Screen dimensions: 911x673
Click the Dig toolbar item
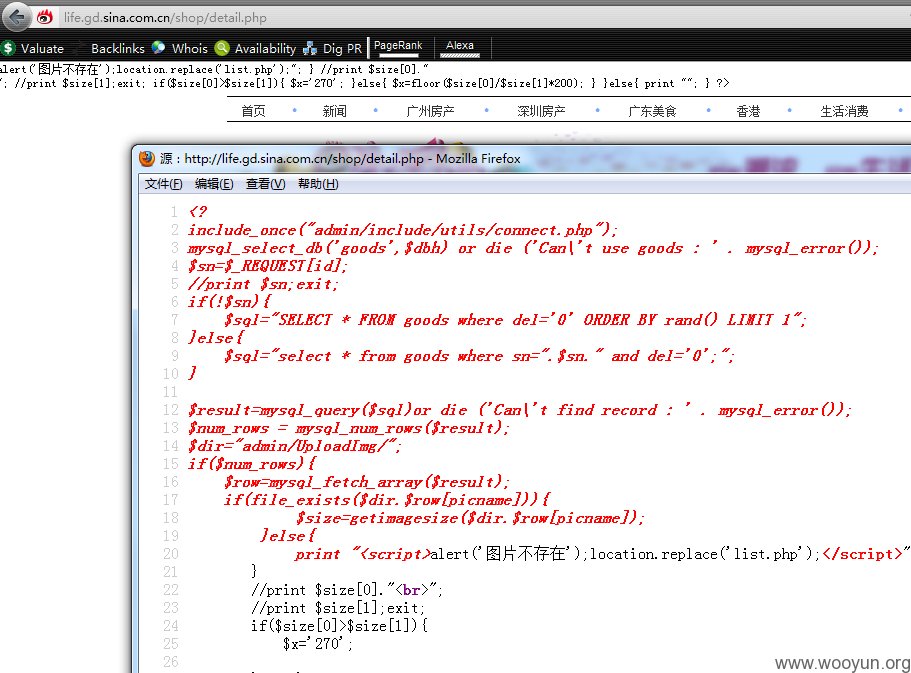click(x=332, y=49)
